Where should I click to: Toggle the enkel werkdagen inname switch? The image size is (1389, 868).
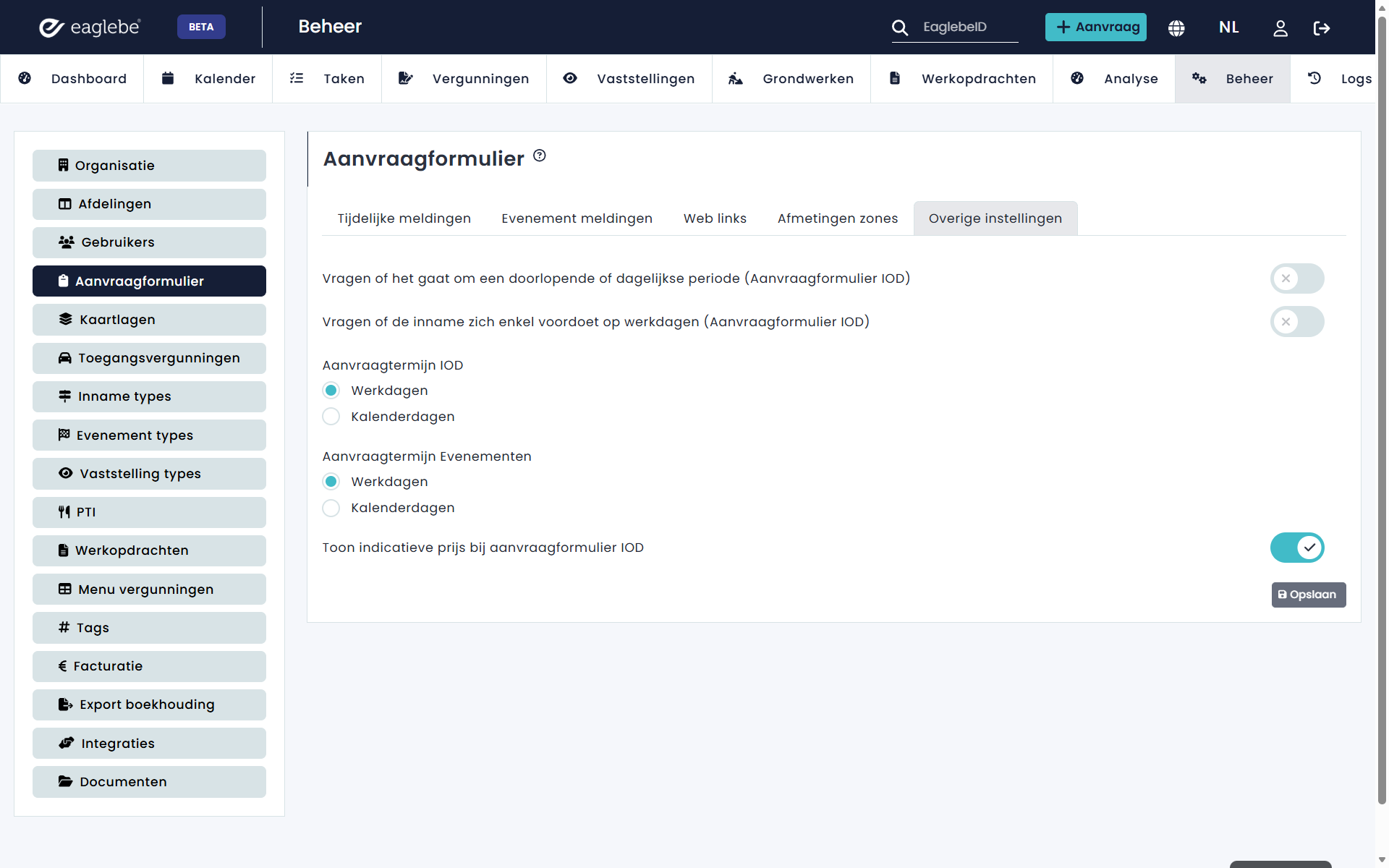(x=1296, y=322)
